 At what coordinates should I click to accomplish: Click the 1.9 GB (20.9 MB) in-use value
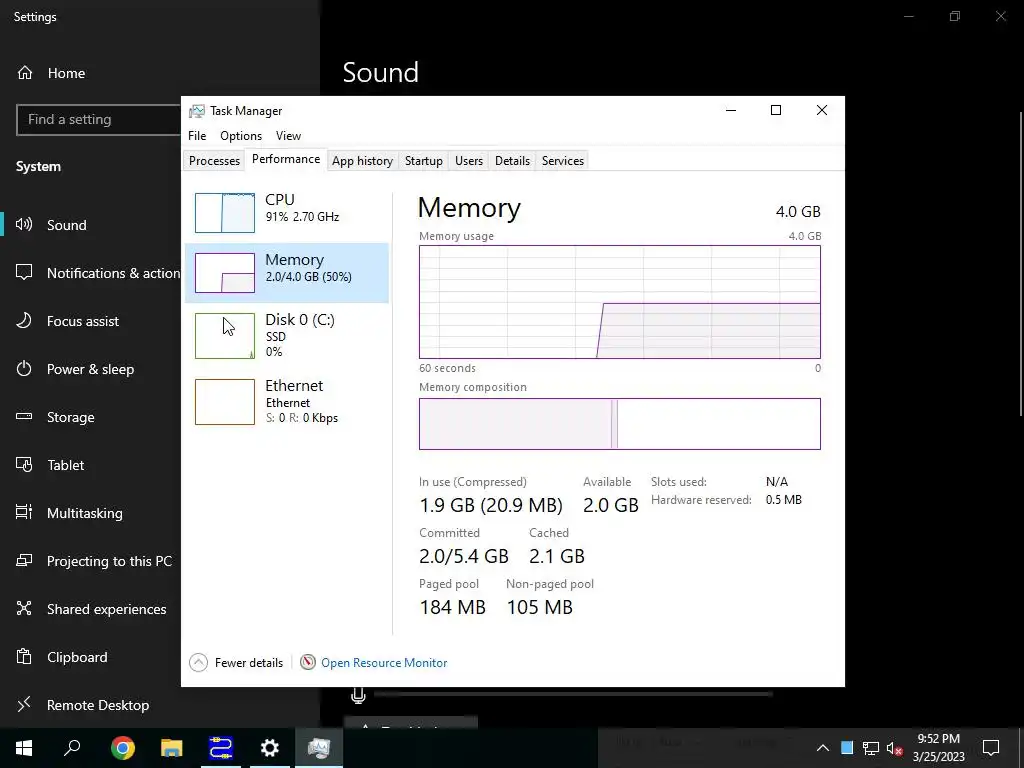[491, 505]
